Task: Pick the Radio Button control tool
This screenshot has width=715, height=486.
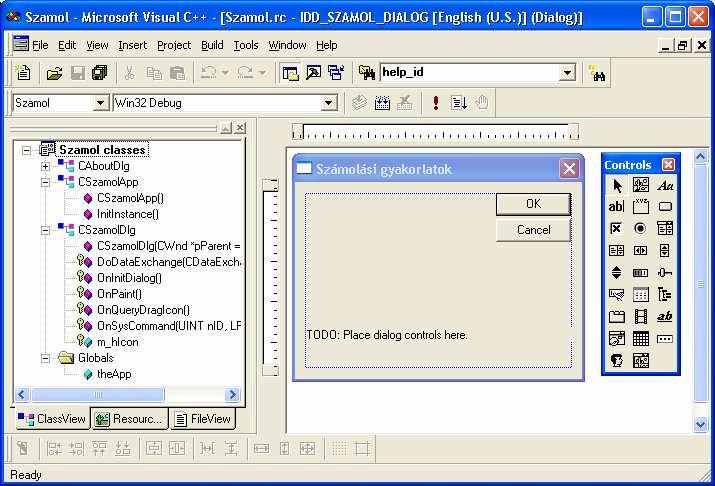Action: [x=641, y=228]
